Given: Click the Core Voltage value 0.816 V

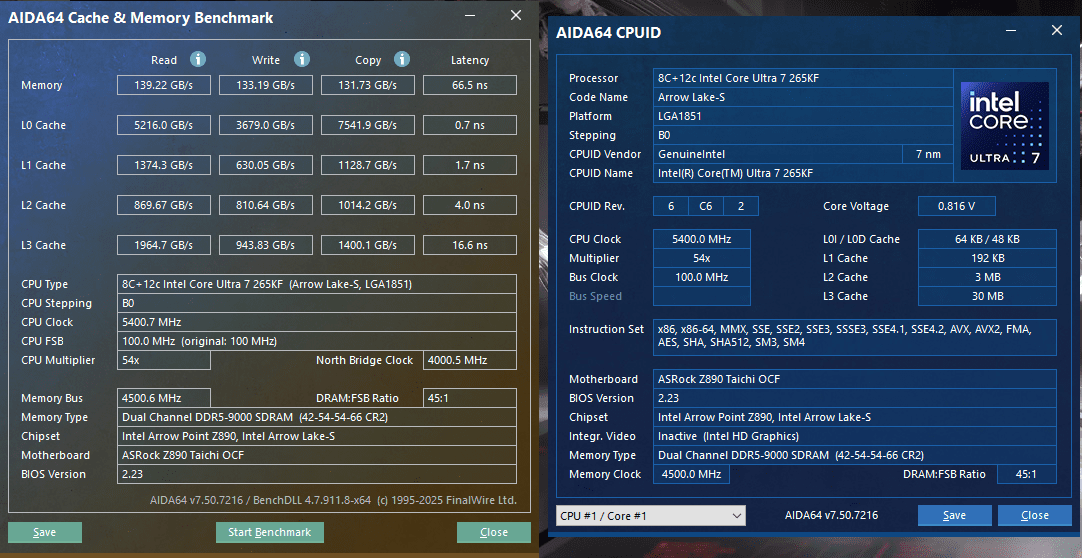Looking at the screenshot, I should tap(956, 206).
